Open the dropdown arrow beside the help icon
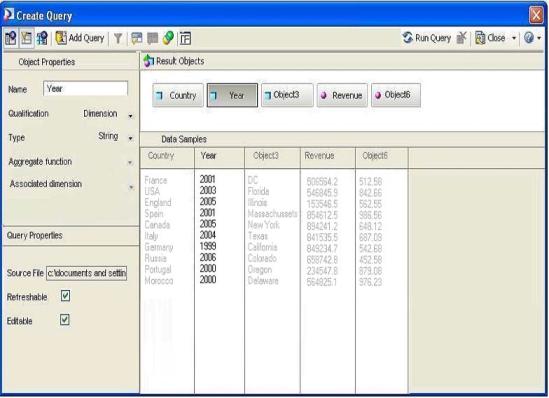This screenshot has height=398, width=549. point(539,38)
